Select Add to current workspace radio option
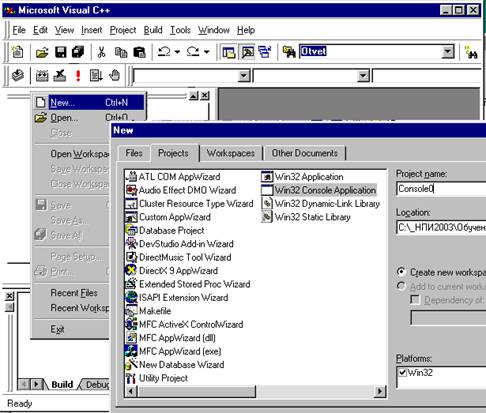The image size is (486, 413). [401, 286]
